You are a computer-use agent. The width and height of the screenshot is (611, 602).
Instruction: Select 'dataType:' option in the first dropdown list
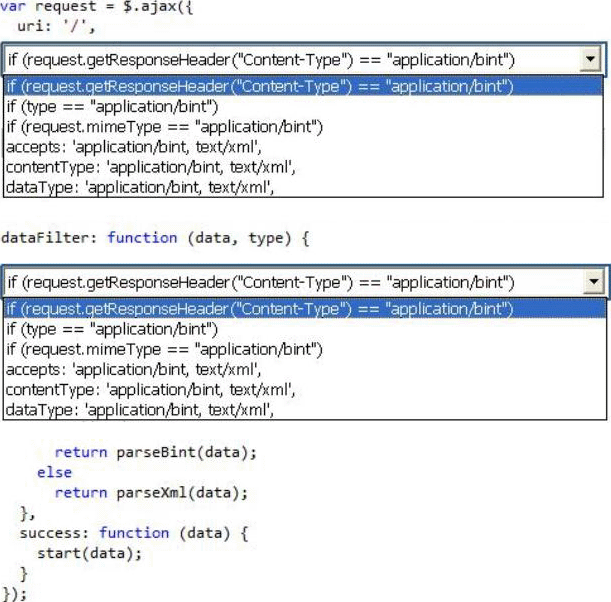pos(139,186)
